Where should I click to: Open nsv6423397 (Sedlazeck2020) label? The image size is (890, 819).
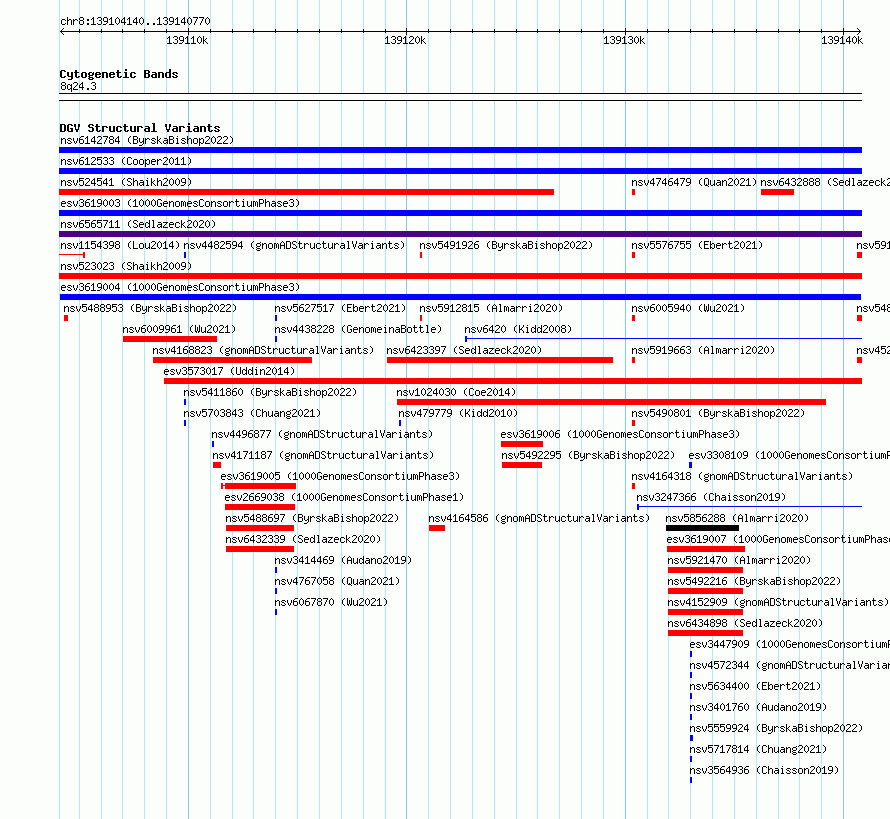(464, 350)
